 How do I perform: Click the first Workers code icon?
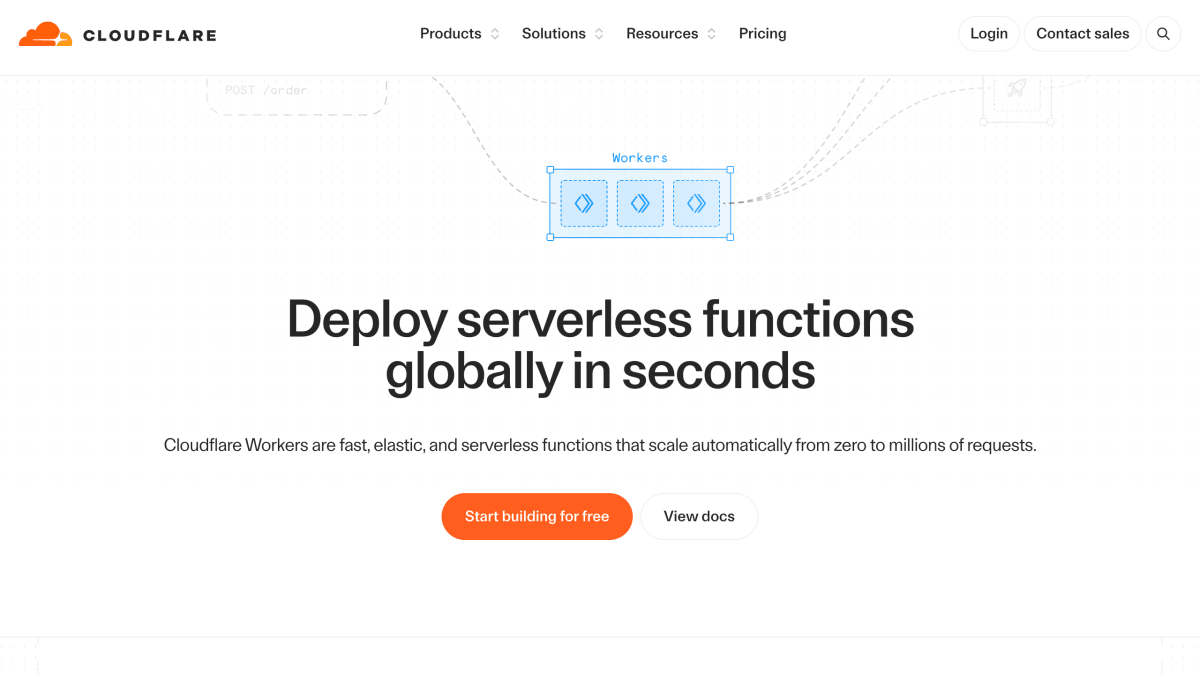click(584, 203)
